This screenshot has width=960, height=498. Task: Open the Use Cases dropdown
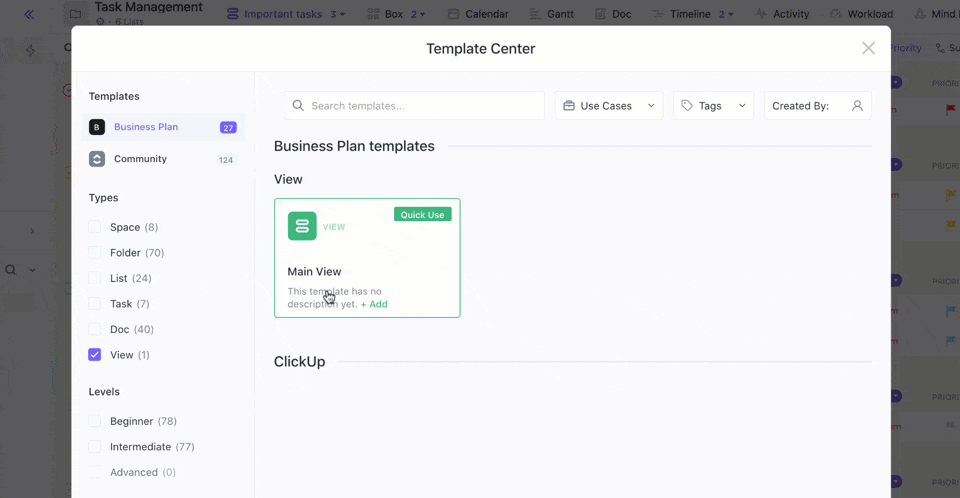coord(609,106)
